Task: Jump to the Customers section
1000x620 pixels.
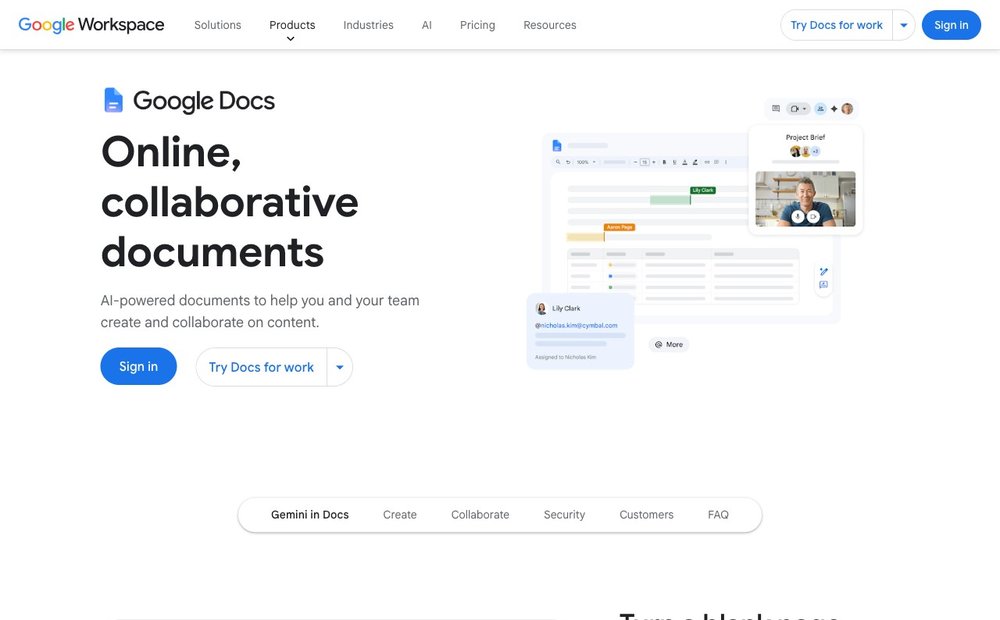Action: coord(646,515)
